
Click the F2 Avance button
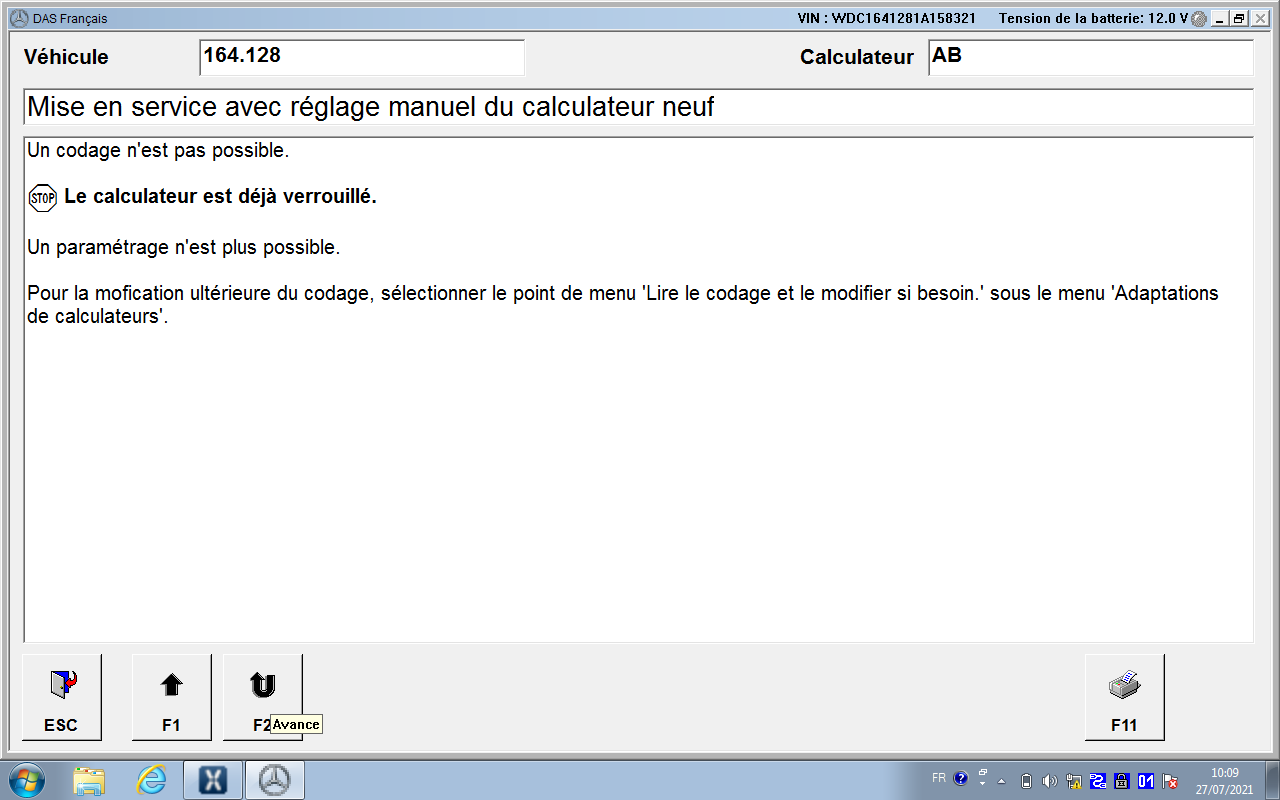(x=262, y=697)
